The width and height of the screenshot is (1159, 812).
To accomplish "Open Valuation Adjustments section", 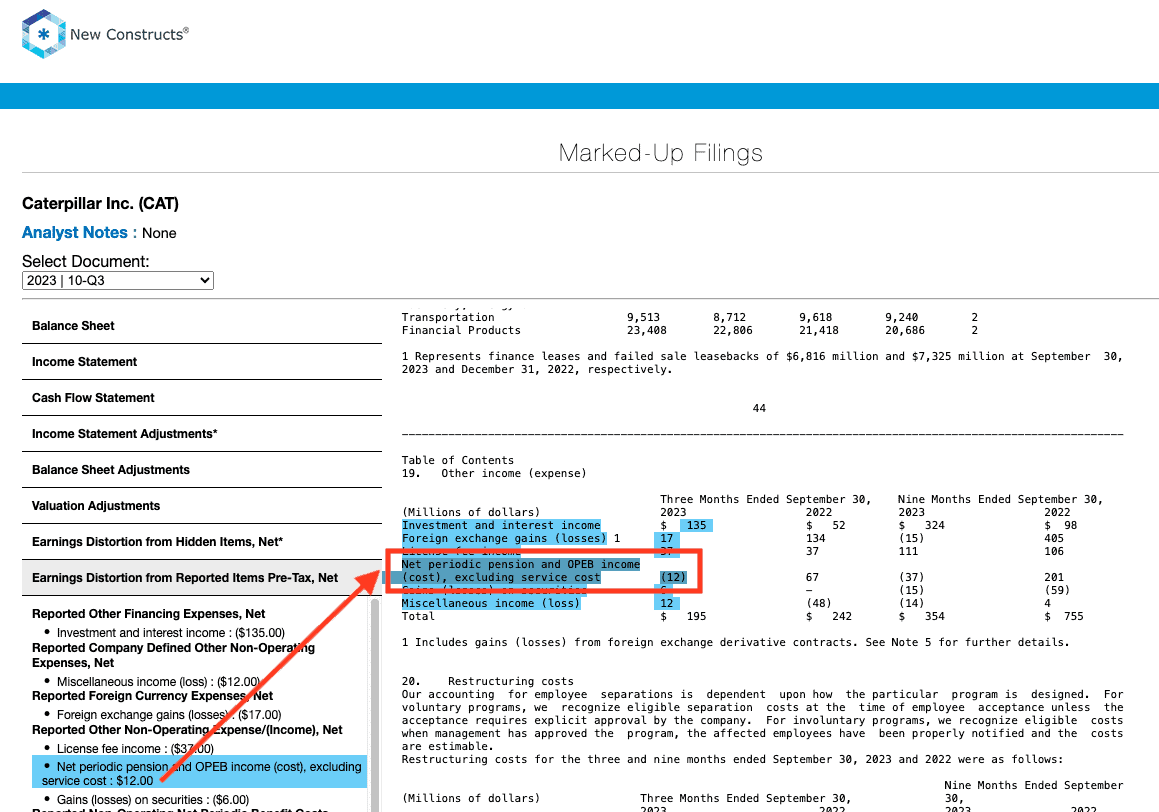I will [202, 506].
